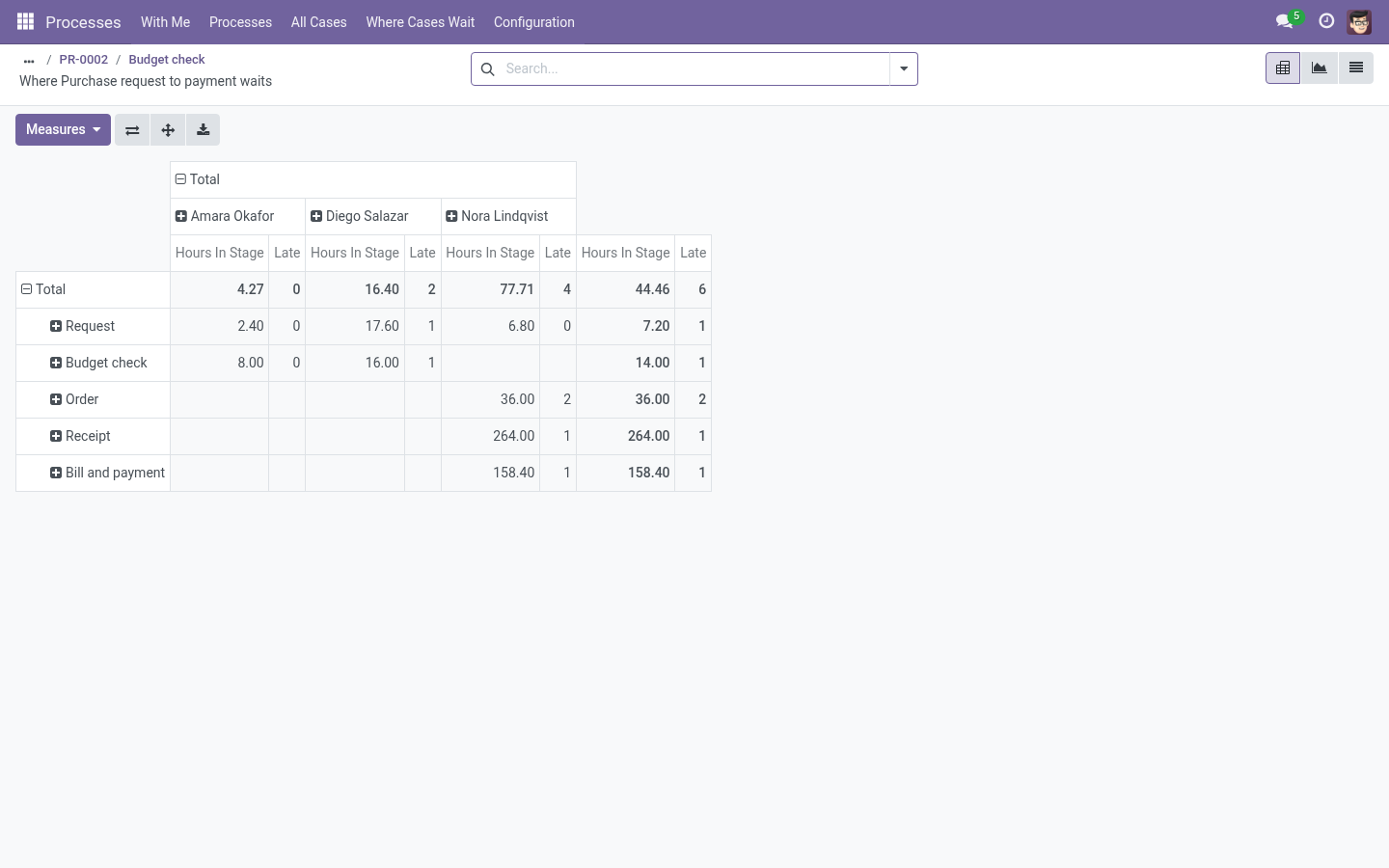Click the 77.71 Total hours cell

(x=490, y=289)
